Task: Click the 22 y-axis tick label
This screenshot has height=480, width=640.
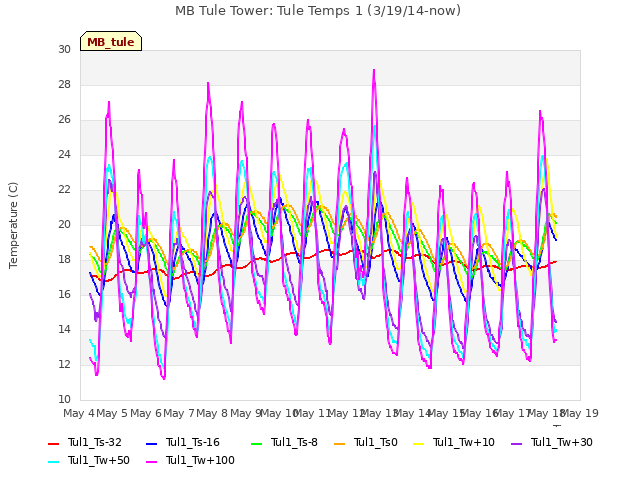Action: coord(64,190)
